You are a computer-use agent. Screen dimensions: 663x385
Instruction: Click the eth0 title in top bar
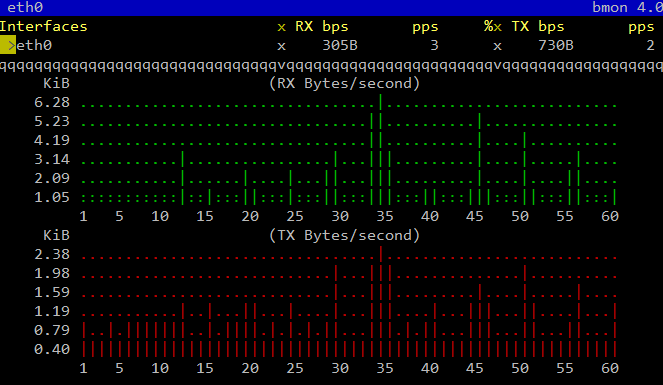click(x=25, y=8)
